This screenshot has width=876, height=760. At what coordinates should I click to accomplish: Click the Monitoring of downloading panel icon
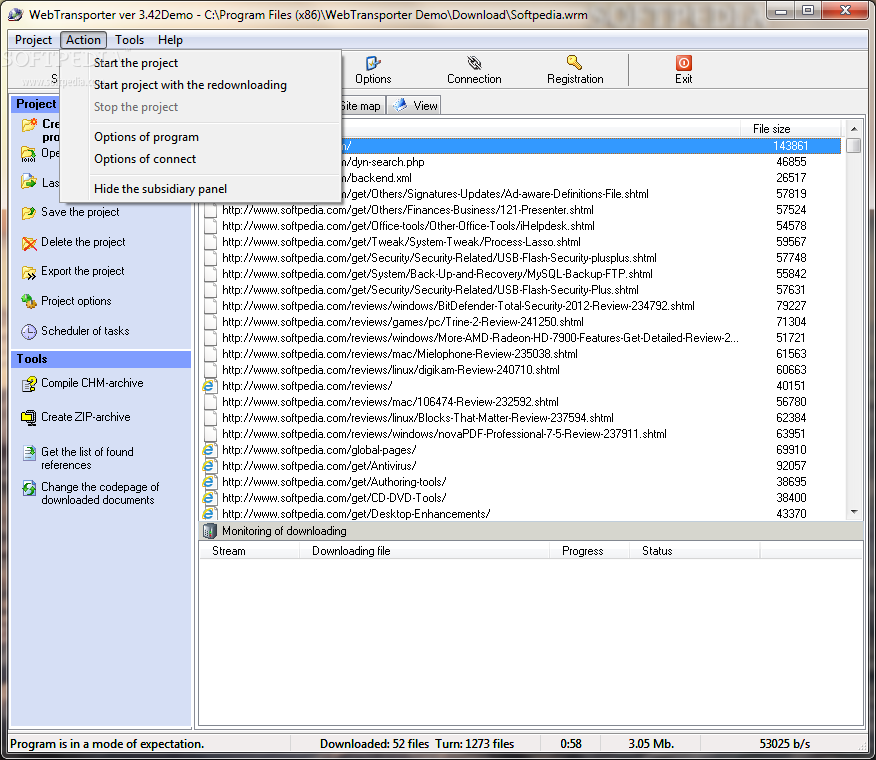210,531
